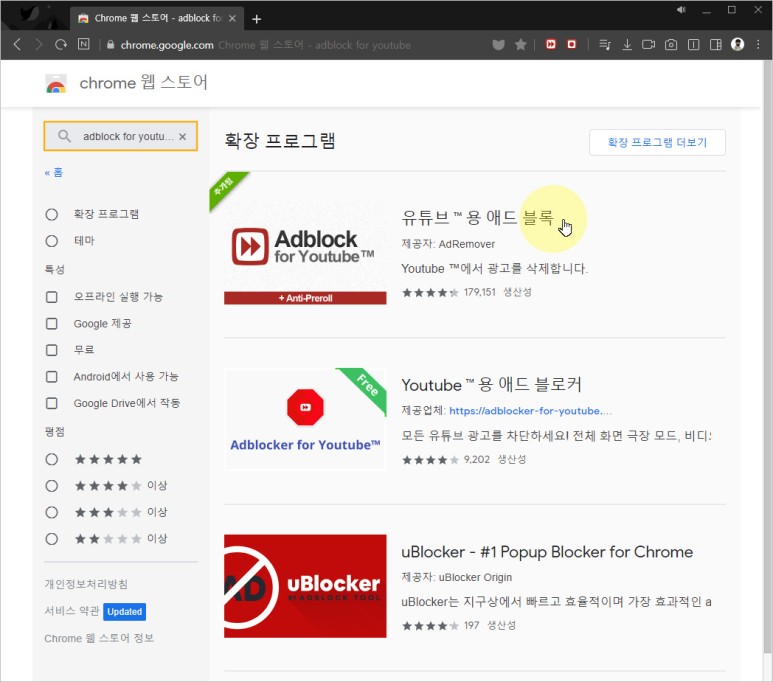The image size is (773, 682).
Task: Open the adblocker-for-youtube provider URL
Action: coord(530,411)
